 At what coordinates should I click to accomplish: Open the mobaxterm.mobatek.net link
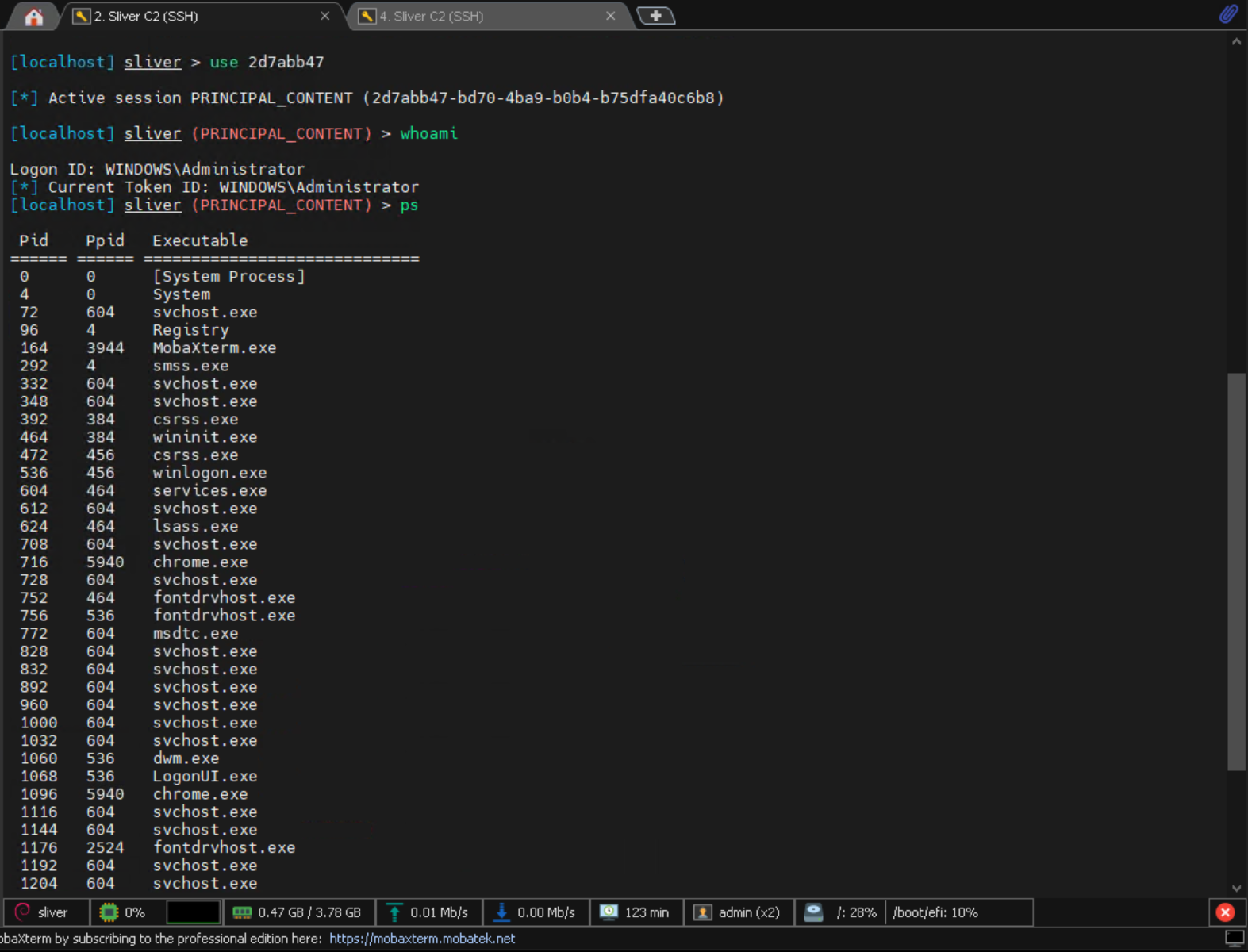422,939
